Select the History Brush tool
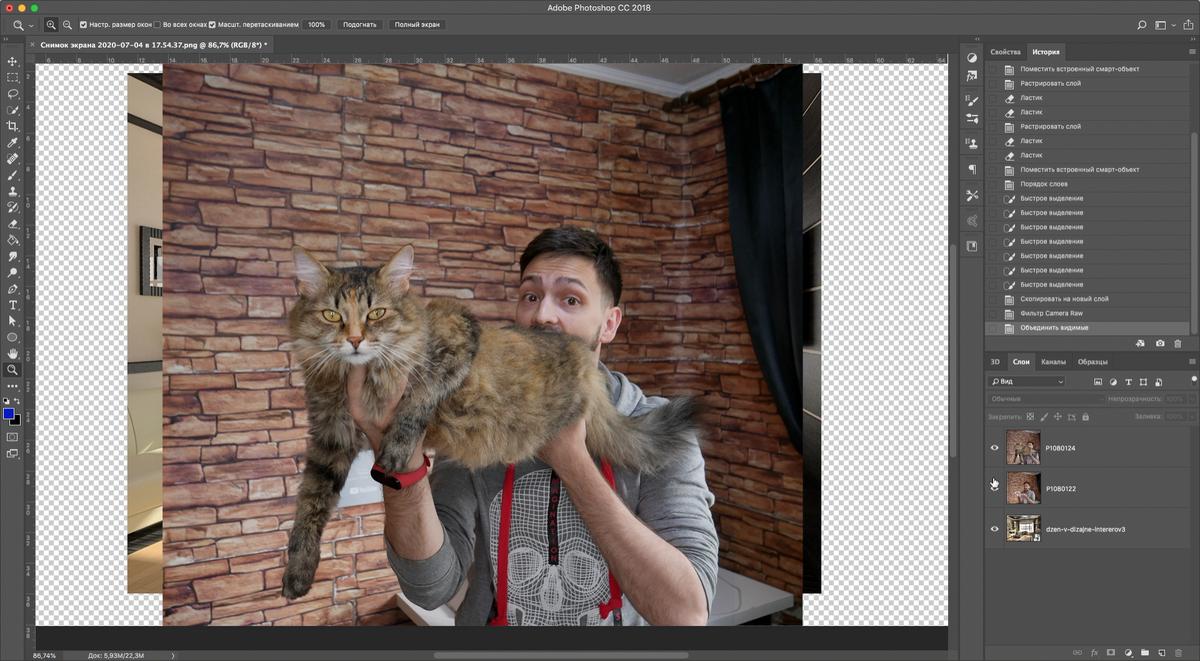The height and width of the screenshot is (661, 1200). click(x=13, y=207)
